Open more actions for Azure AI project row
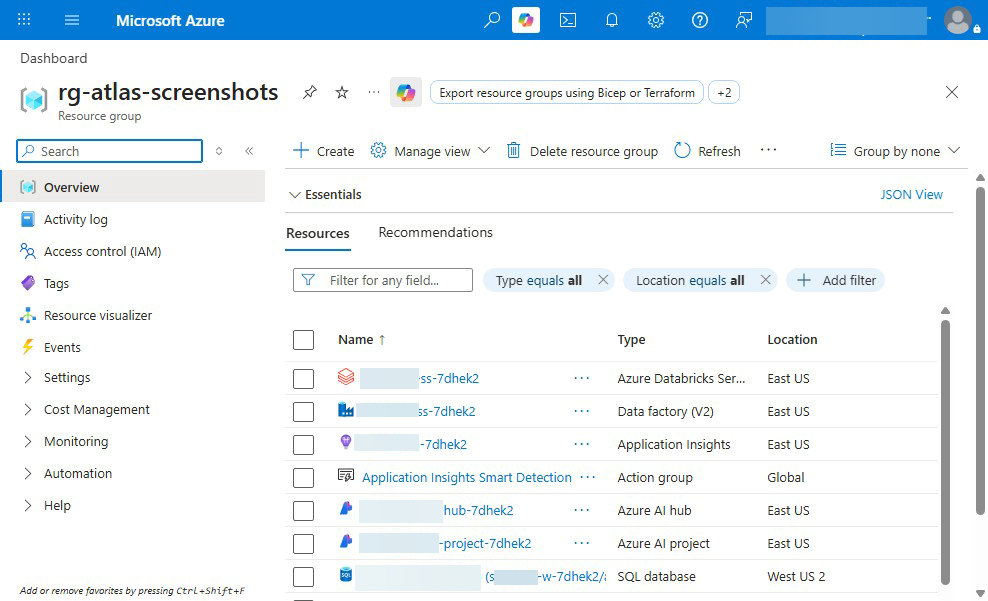The height and width of the screenshot is (601, 988). pyautogui.click(x=582, y=543)
